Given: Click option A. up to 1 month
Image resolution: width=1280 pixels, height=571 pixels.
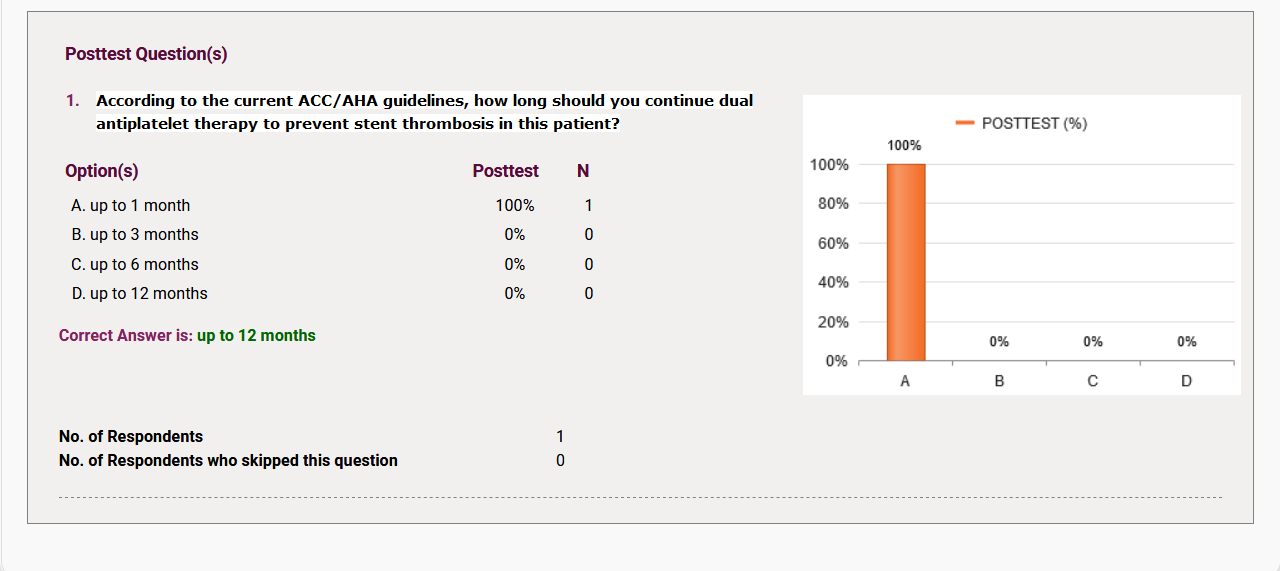Looking at the screenshot, I should tap(131, 206).
